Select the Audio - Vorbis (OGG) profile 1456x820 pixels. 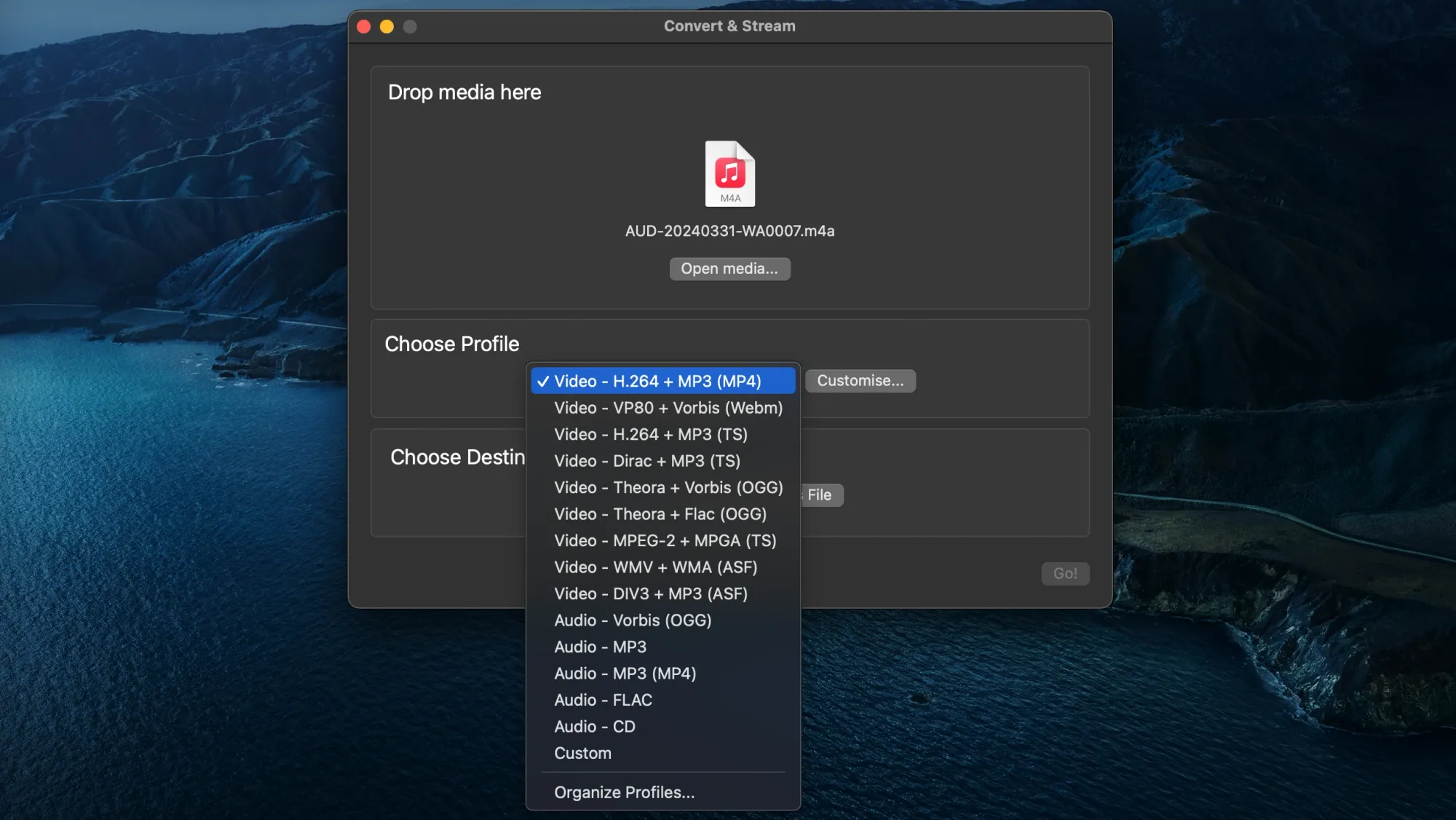[x=633, y=620]
